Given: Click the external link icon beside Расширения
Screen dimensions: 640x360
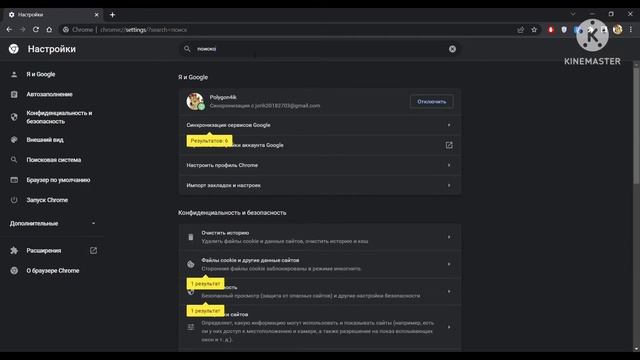Looking at the screenshot, I should (93, 251).
